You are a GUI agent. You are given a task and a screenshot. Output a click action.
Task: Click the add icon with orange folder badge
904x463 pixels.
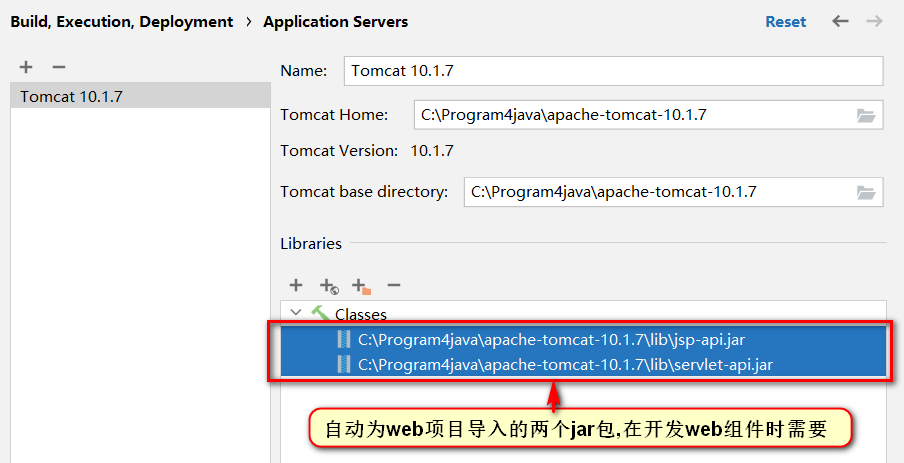361,286
